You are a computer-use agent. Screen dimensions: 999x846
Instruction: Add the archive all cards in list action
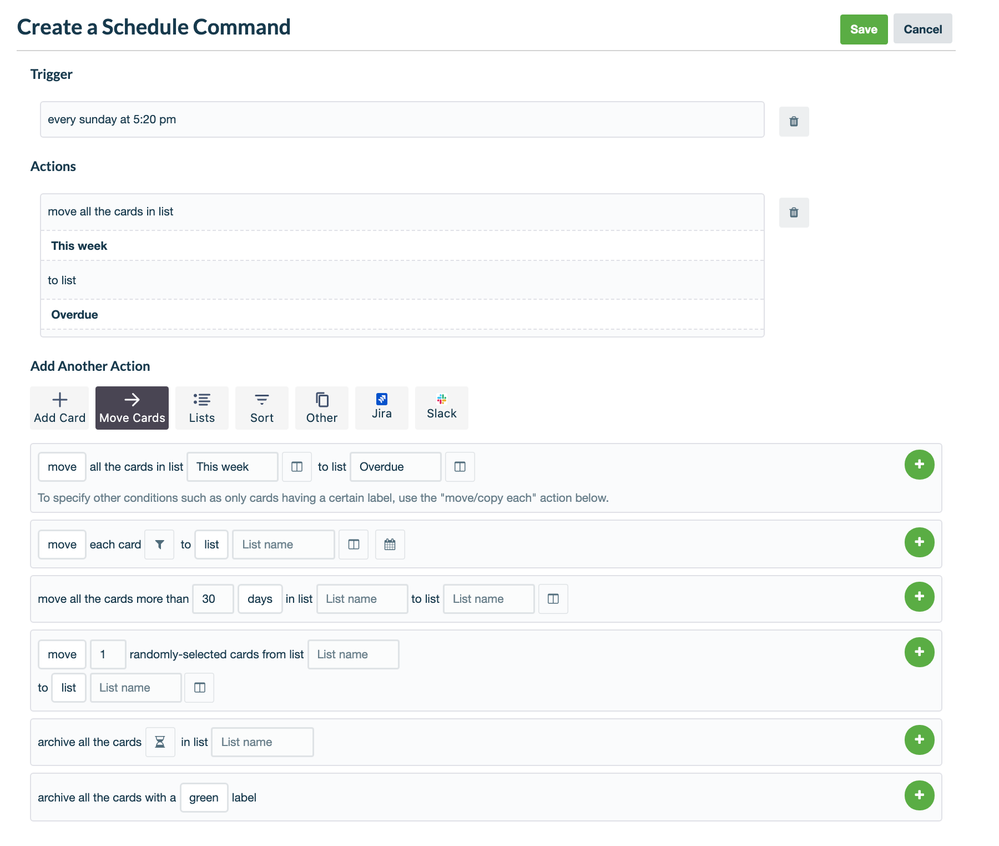coord(919,740)
